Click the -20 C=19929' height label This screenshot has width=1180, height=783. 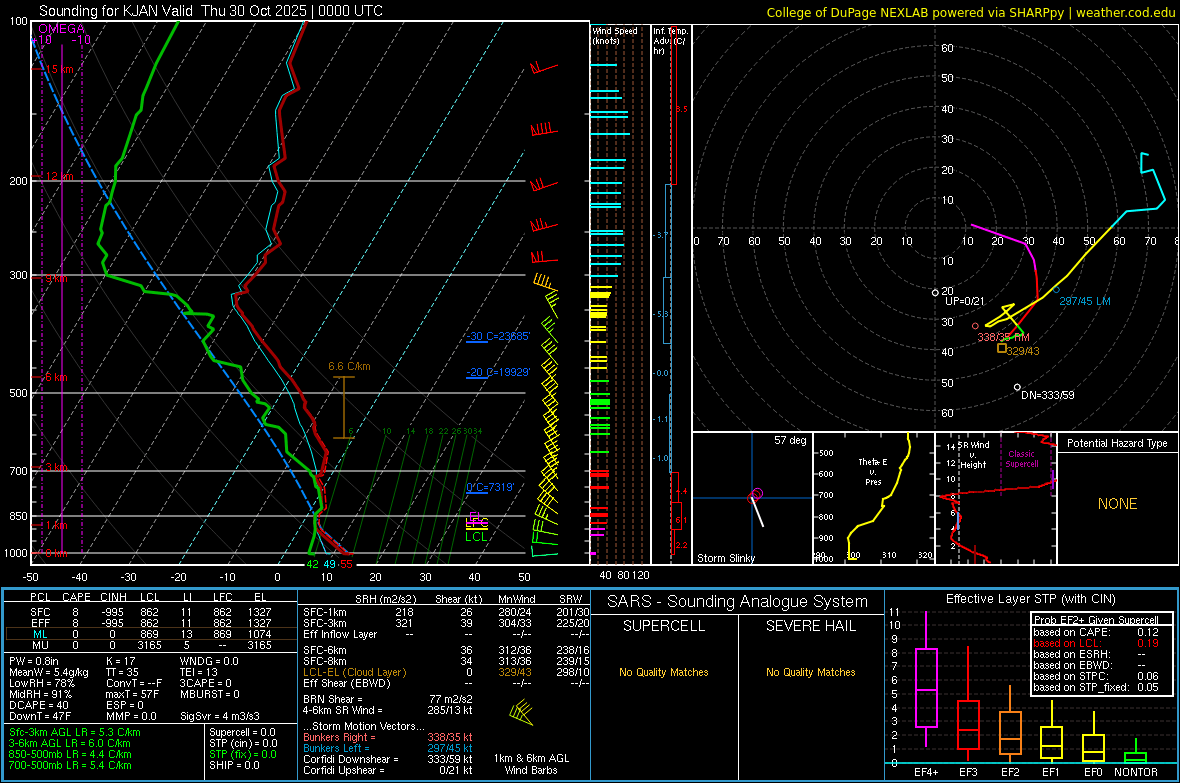[x=497, y=373]
